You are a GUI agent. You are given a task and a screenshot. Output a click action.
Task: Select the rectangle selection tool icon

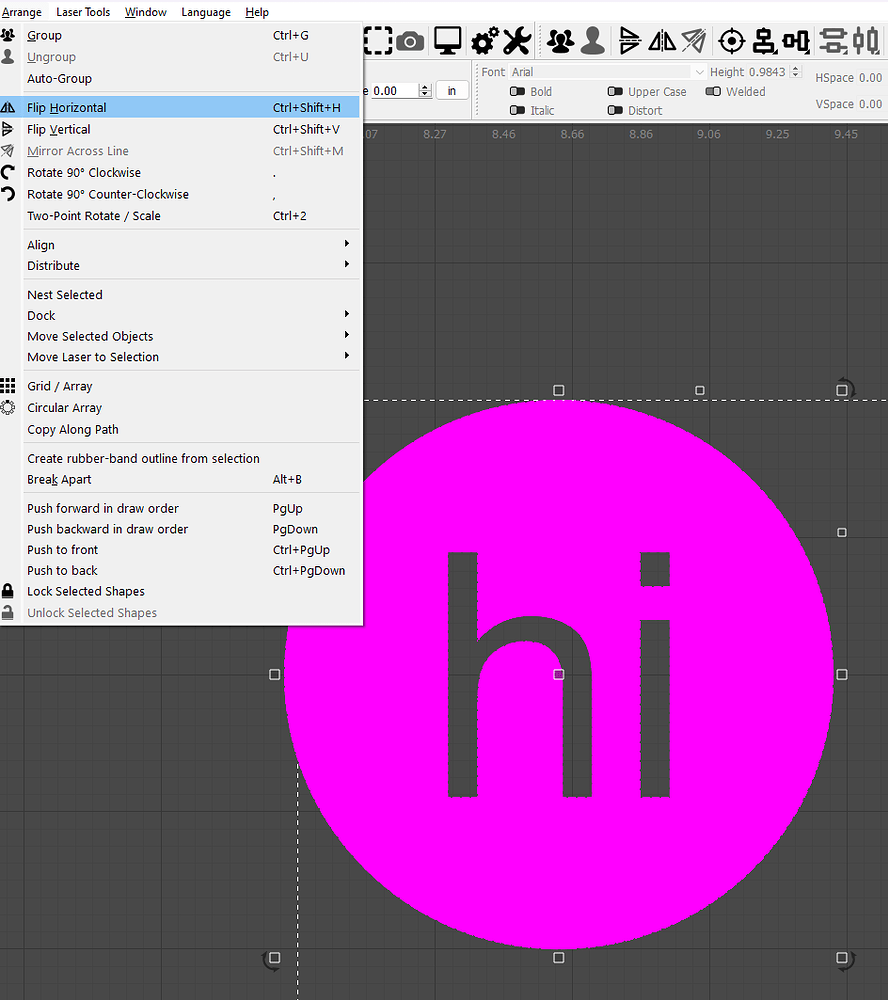[x=377, y=40]
